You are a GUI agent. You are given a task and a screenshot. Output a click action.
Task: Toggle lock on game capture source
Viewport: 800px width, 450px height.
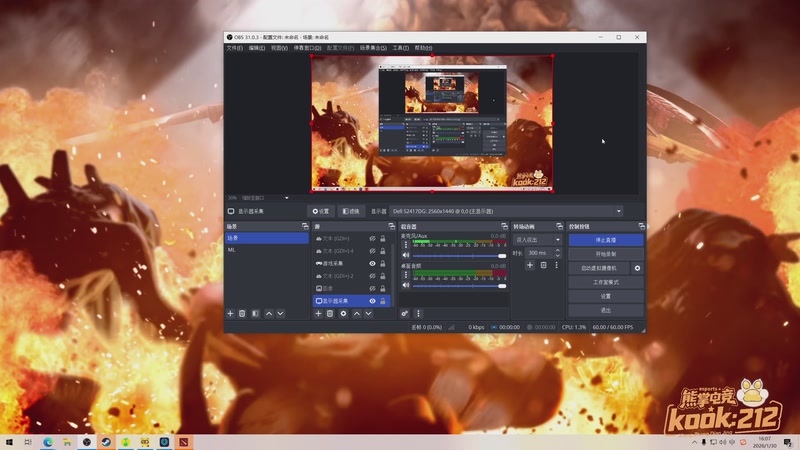(383, 263)
